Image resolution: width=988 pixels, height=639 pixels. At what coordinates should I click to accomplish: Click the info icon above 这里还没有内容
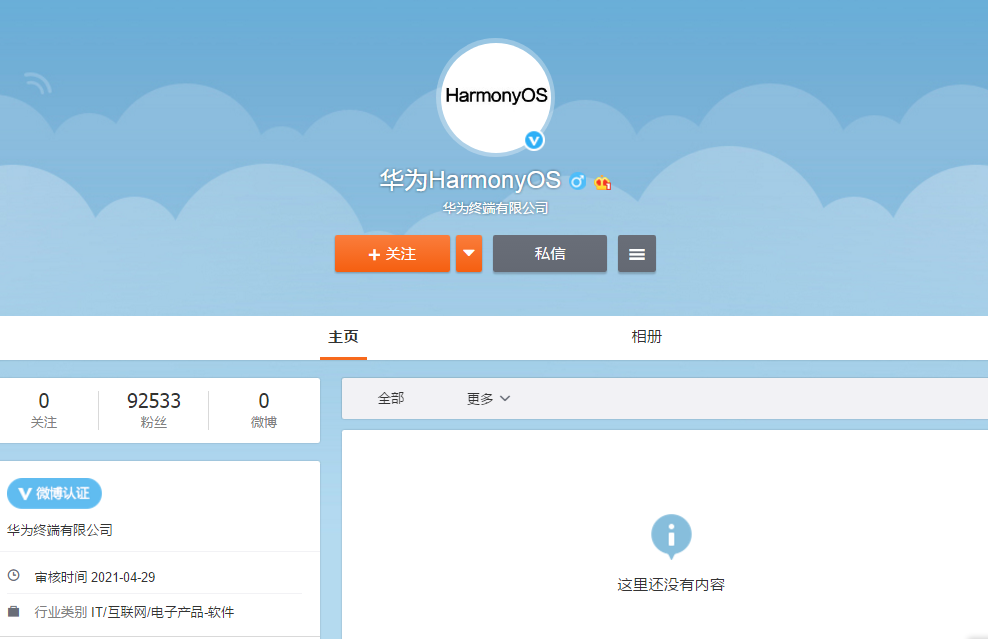[671, 536]
